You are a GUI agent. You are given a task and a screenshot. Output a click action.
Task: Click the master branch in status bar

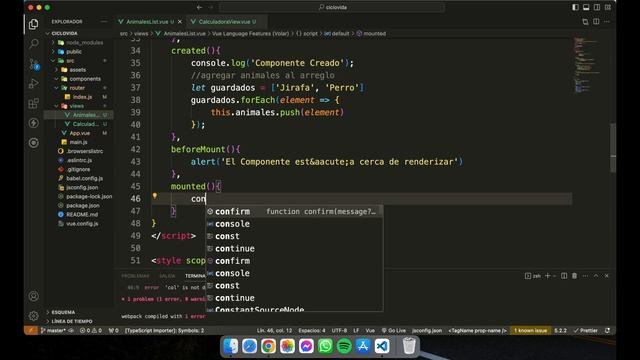point(53,331)
